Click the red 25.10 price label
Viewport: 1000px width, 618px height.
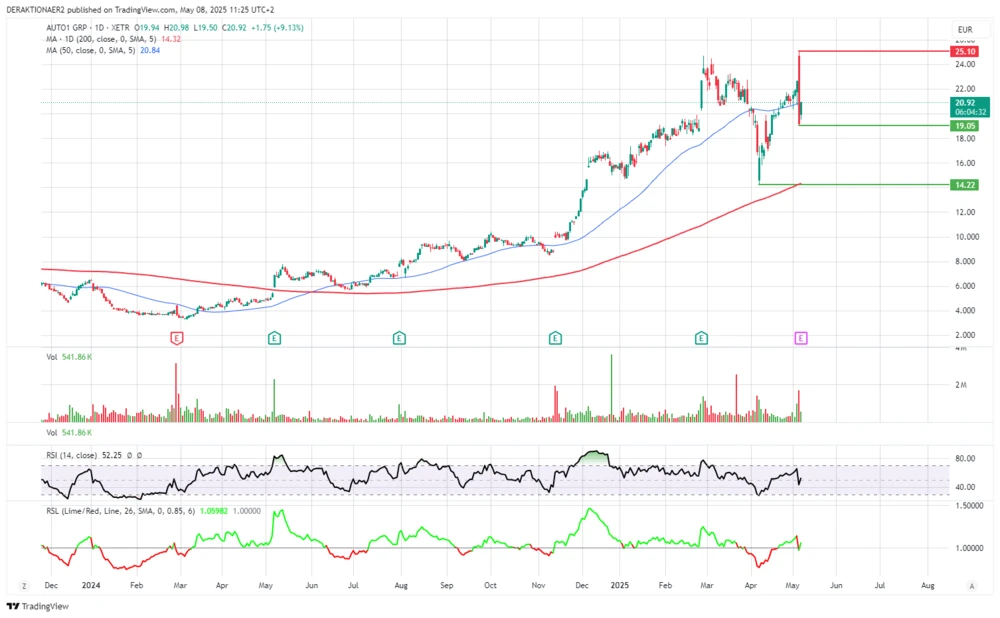pyautogui.click(x=965, y=51)
